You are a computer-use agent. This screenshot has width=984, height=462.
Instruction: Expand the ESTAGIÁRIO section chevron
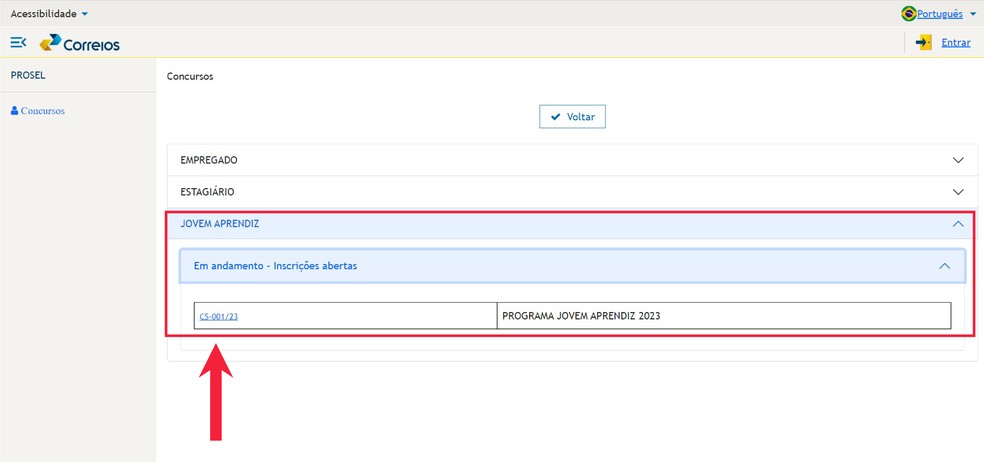pyautogui.click(x=958, y=192)
